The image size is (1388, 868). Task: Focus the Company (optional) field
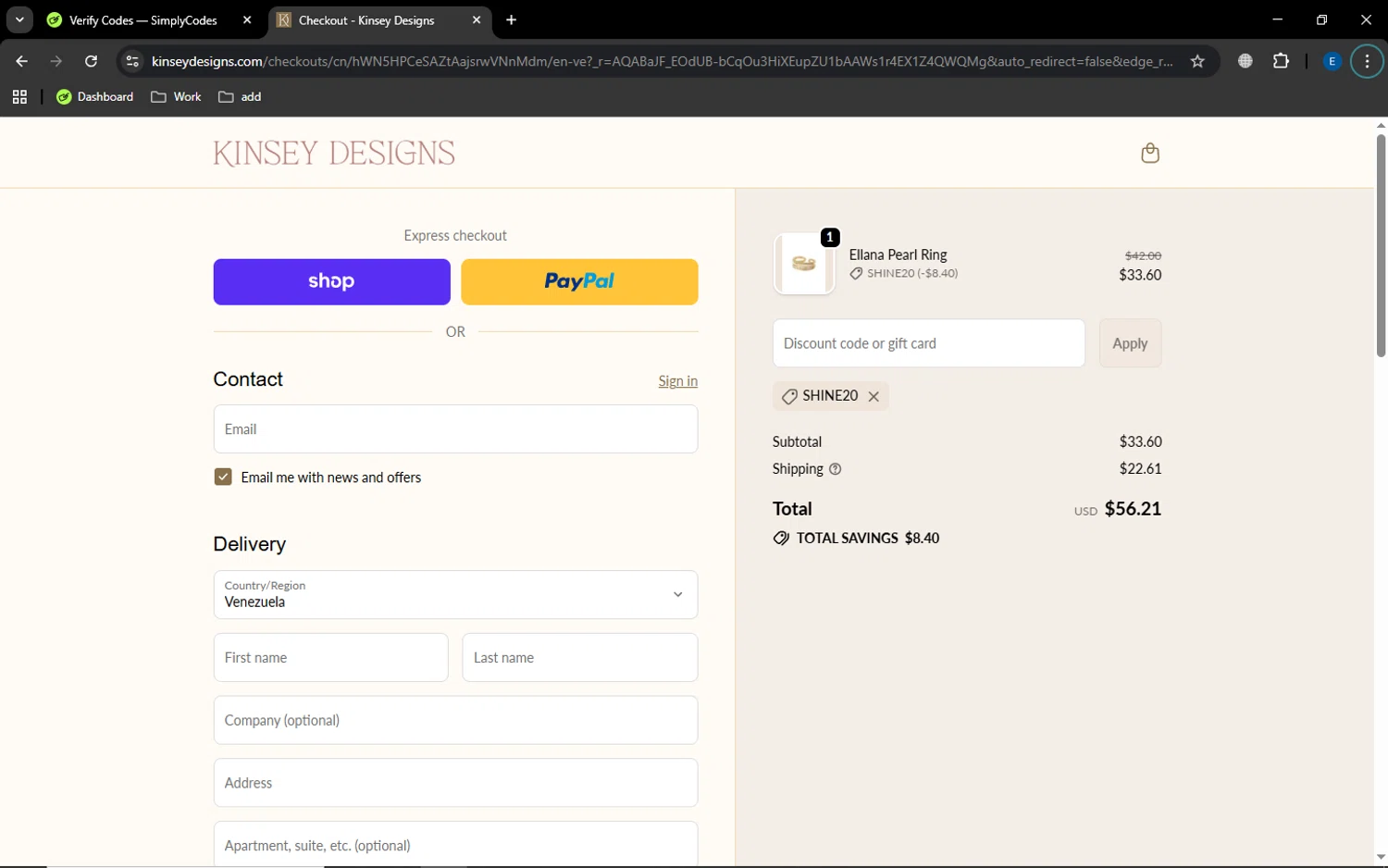point(455,720)
